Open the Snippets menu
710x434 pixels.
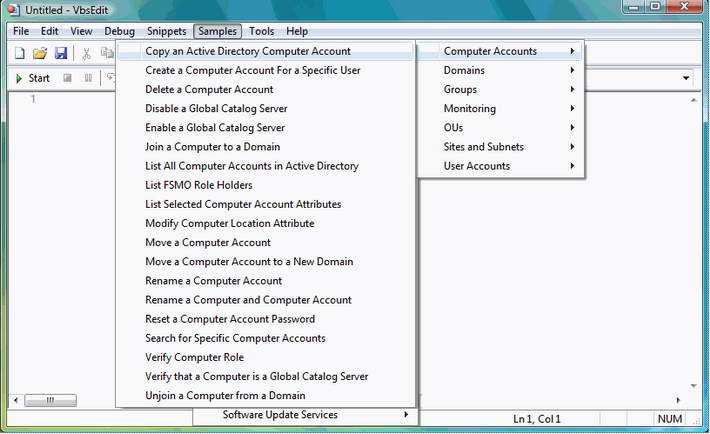tap(166, 31)
